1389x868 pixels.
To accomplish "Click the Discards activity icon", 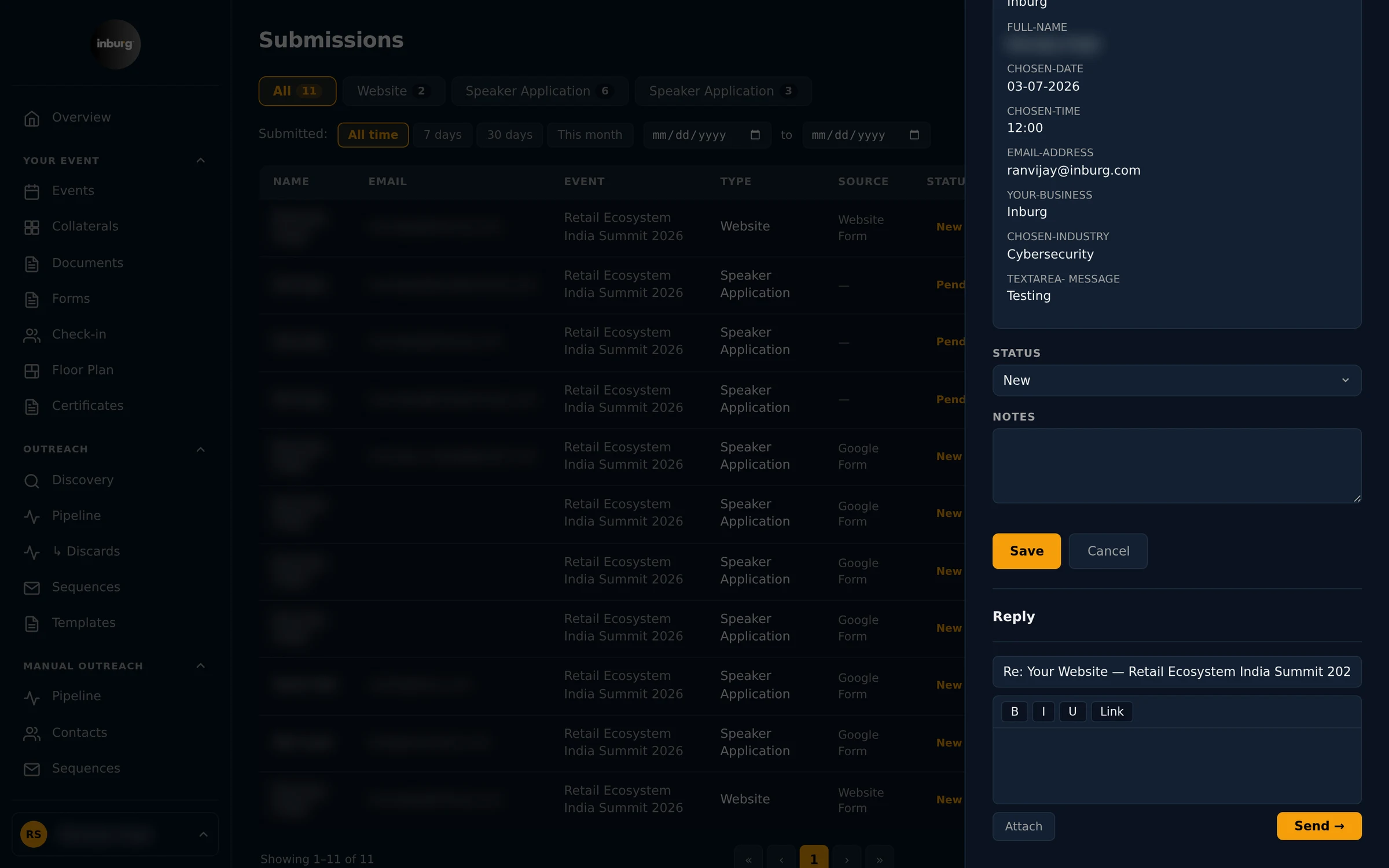I will click(x=32, y=552).
